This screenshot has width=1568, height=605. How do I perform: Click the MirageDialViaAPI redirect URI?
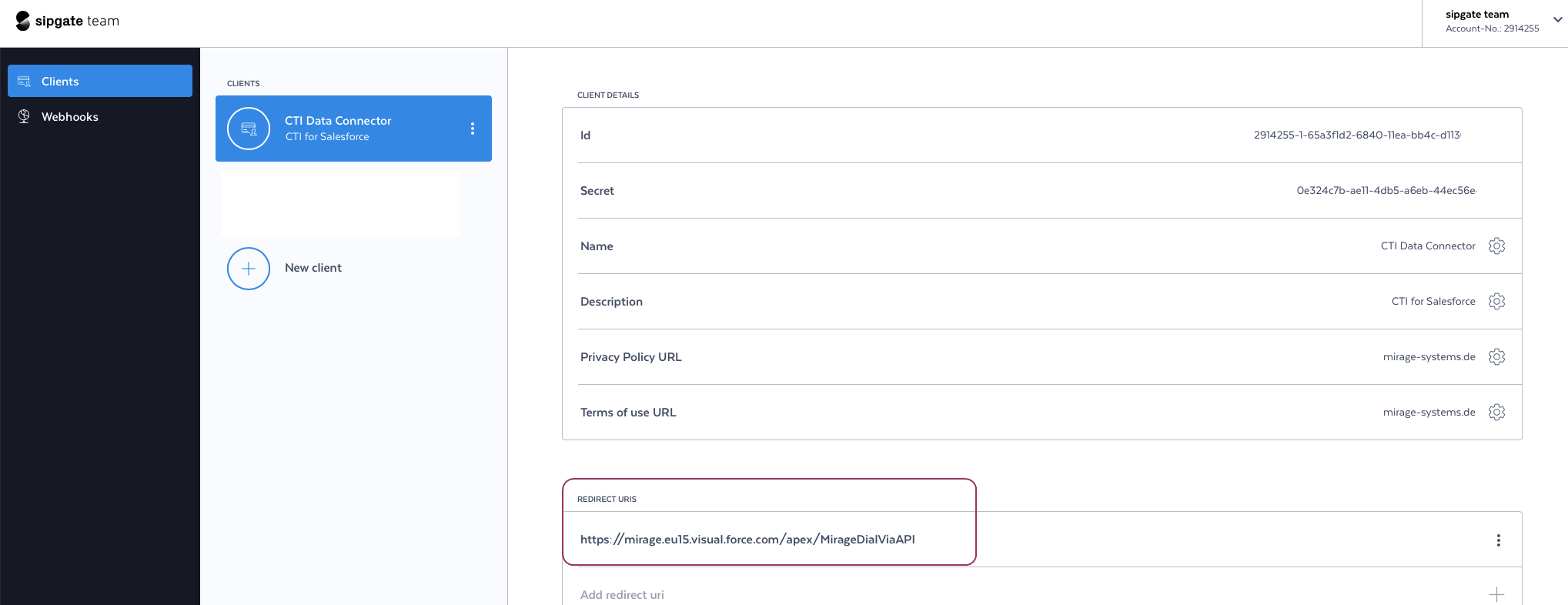point(747,540)
